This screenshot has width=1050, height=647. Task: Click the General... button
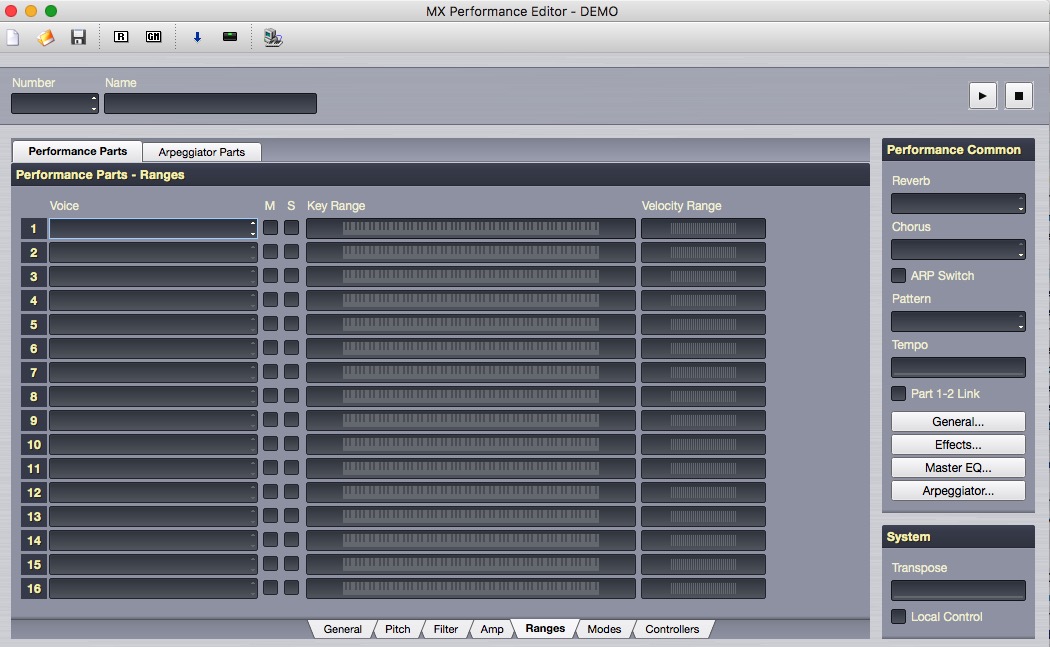[958, 421]
